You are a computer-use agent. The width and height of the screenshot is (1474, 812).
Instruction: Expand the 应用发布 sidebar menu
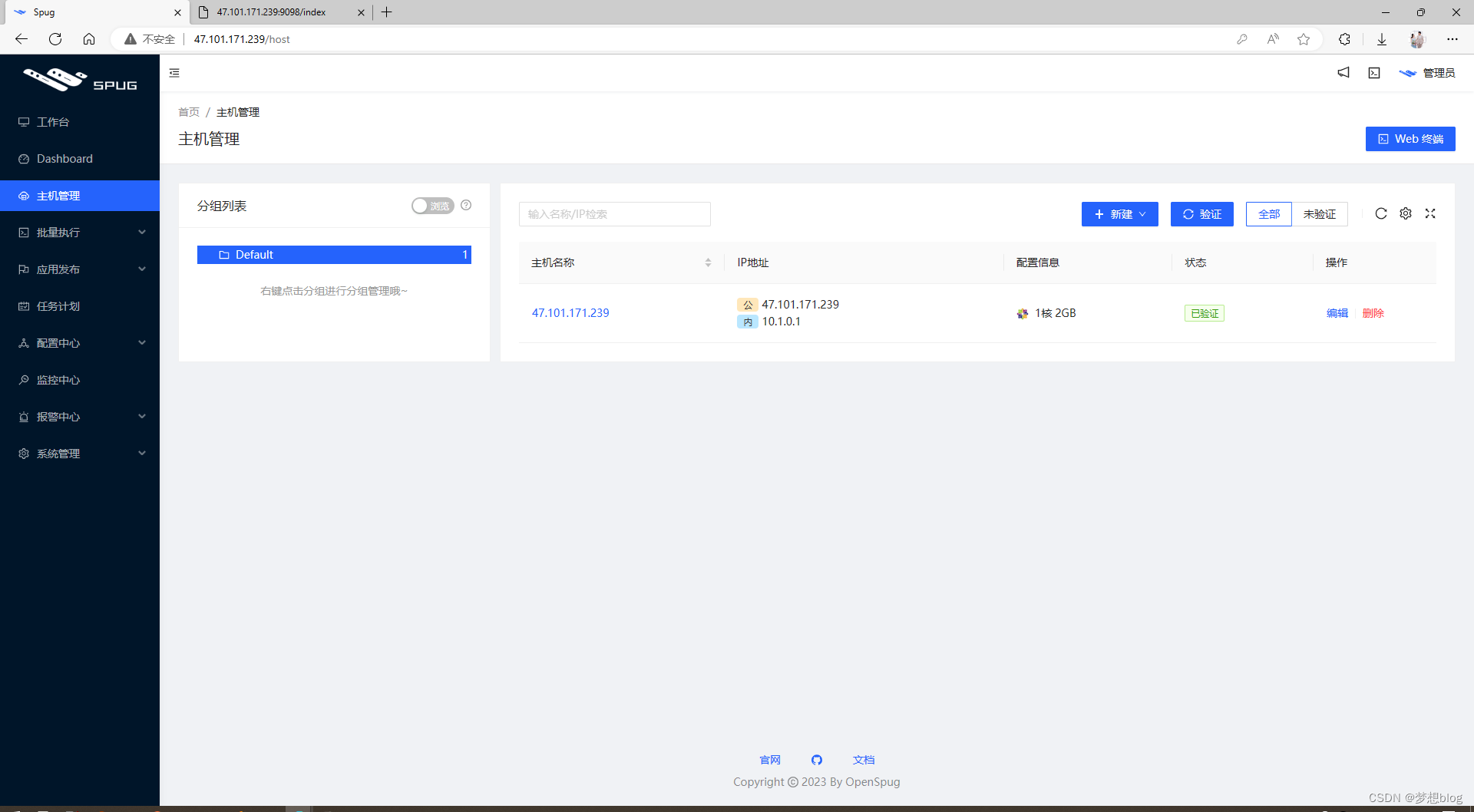click(x=80, y=269)
